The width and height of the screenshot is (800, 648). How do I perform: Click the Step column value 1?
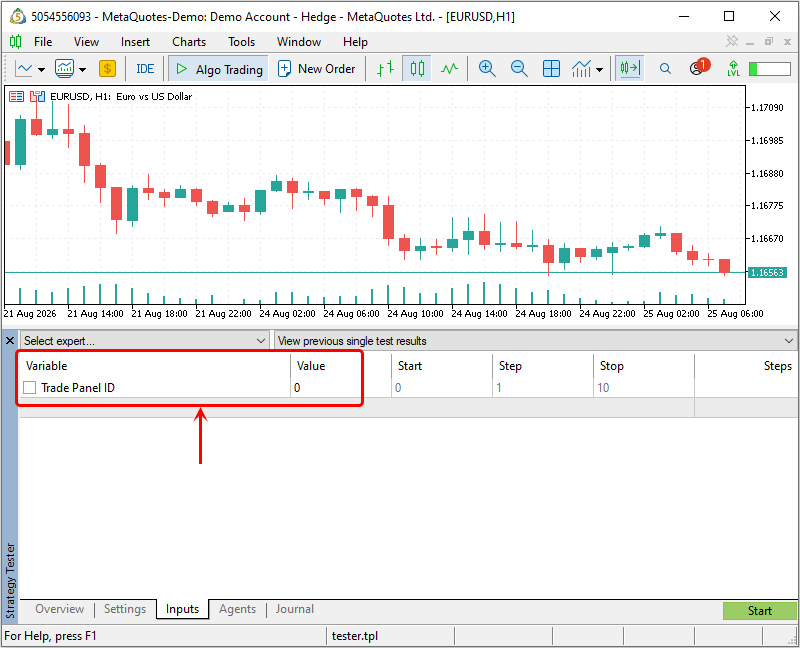click(x=543, y=388)
